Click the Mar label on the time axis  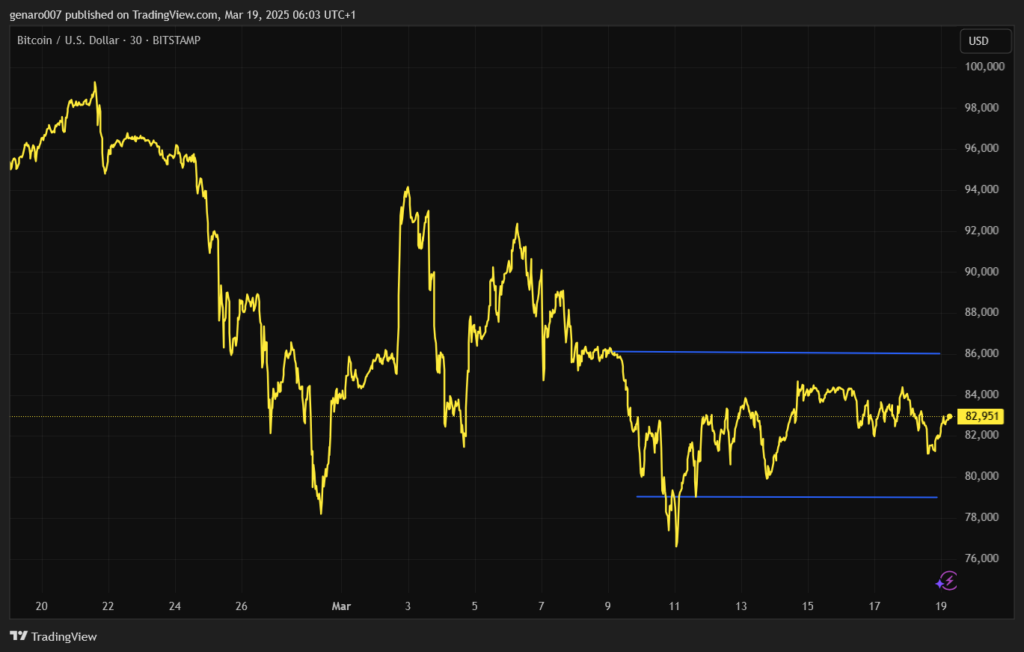click(340, 606)
